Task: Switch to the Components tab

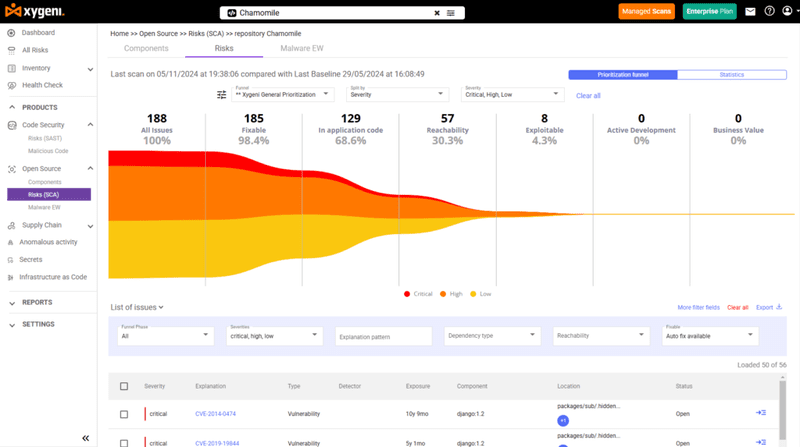Action: click(146, 47)
